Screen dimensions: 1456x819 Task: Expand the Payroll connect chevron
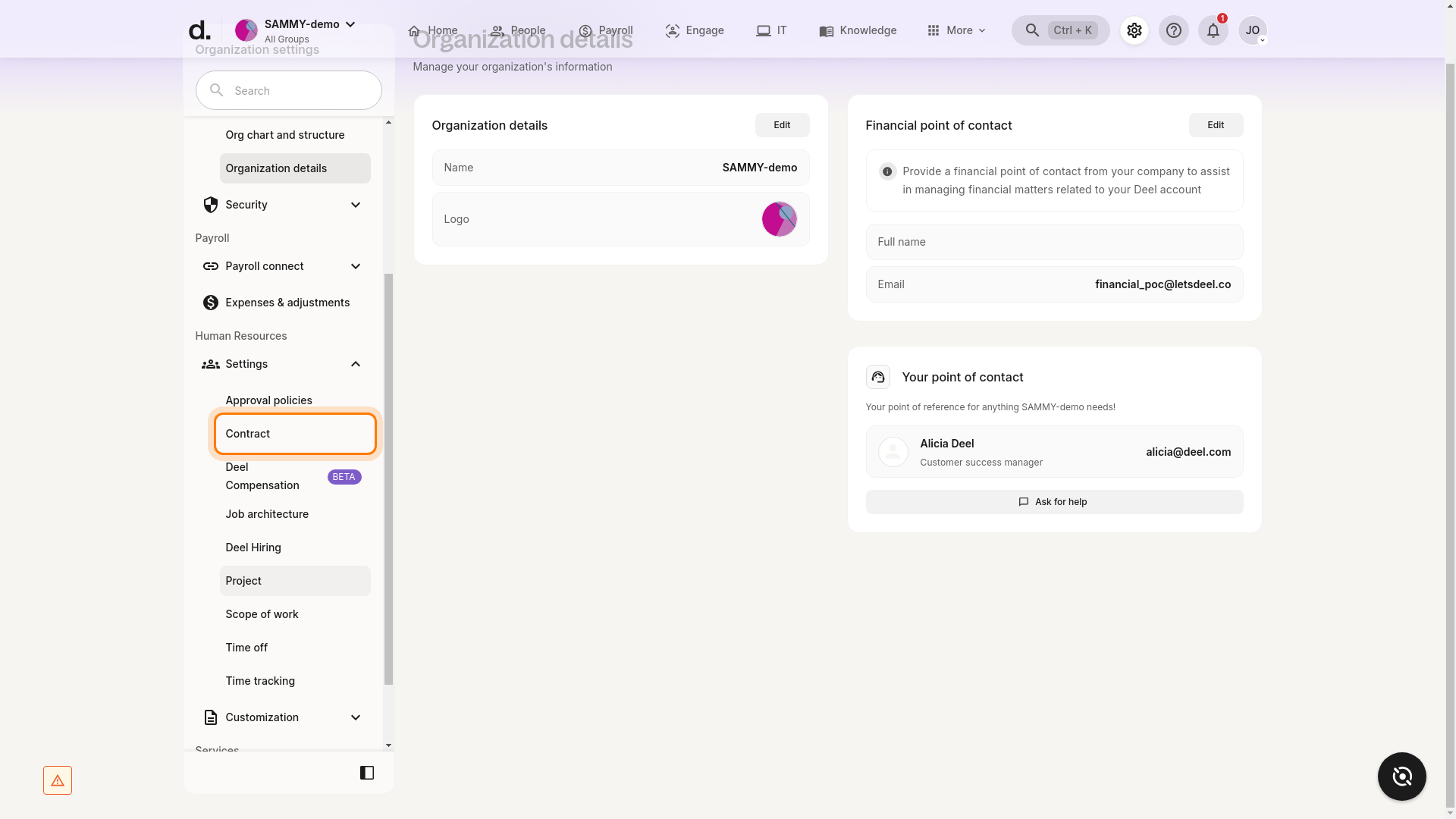356,266
